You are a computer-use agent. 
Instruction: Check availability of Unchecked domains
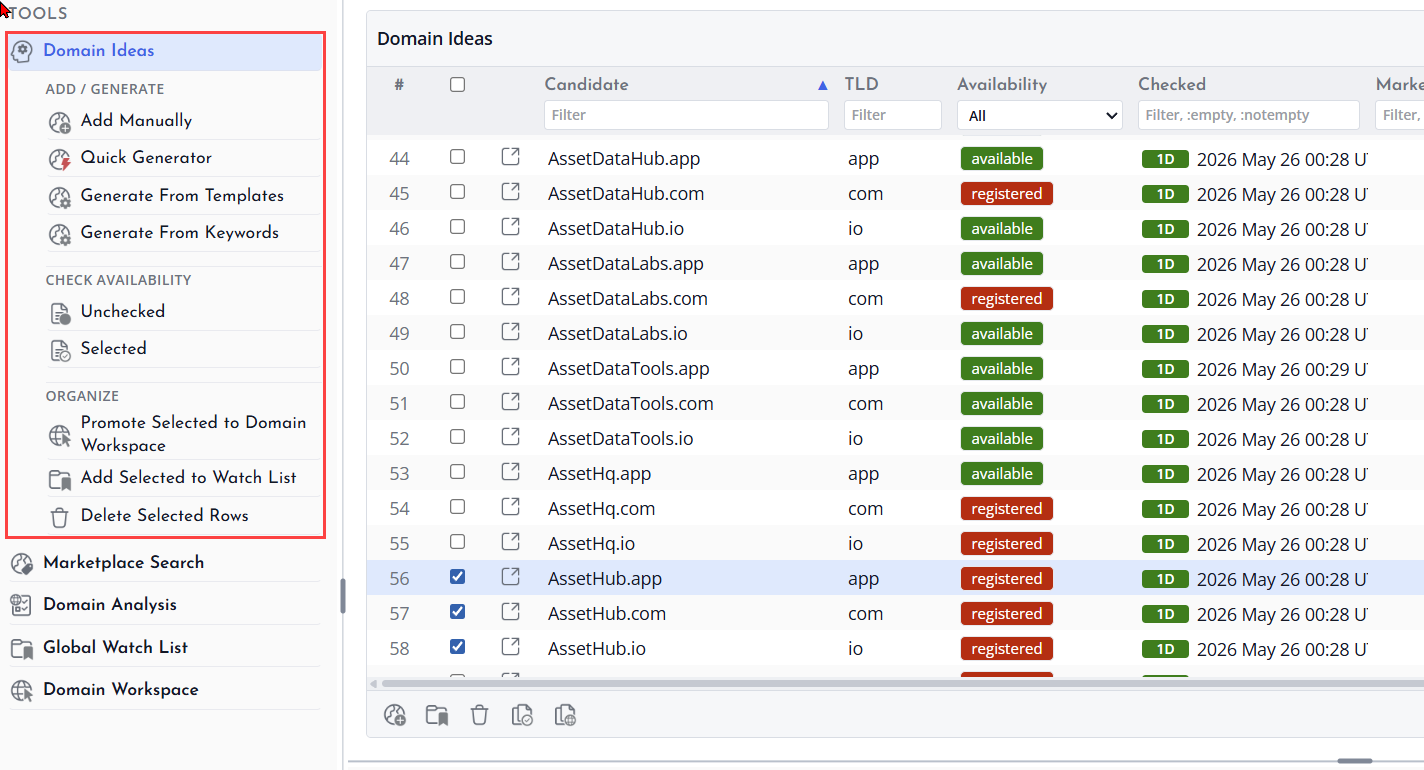tap(122, 312)
